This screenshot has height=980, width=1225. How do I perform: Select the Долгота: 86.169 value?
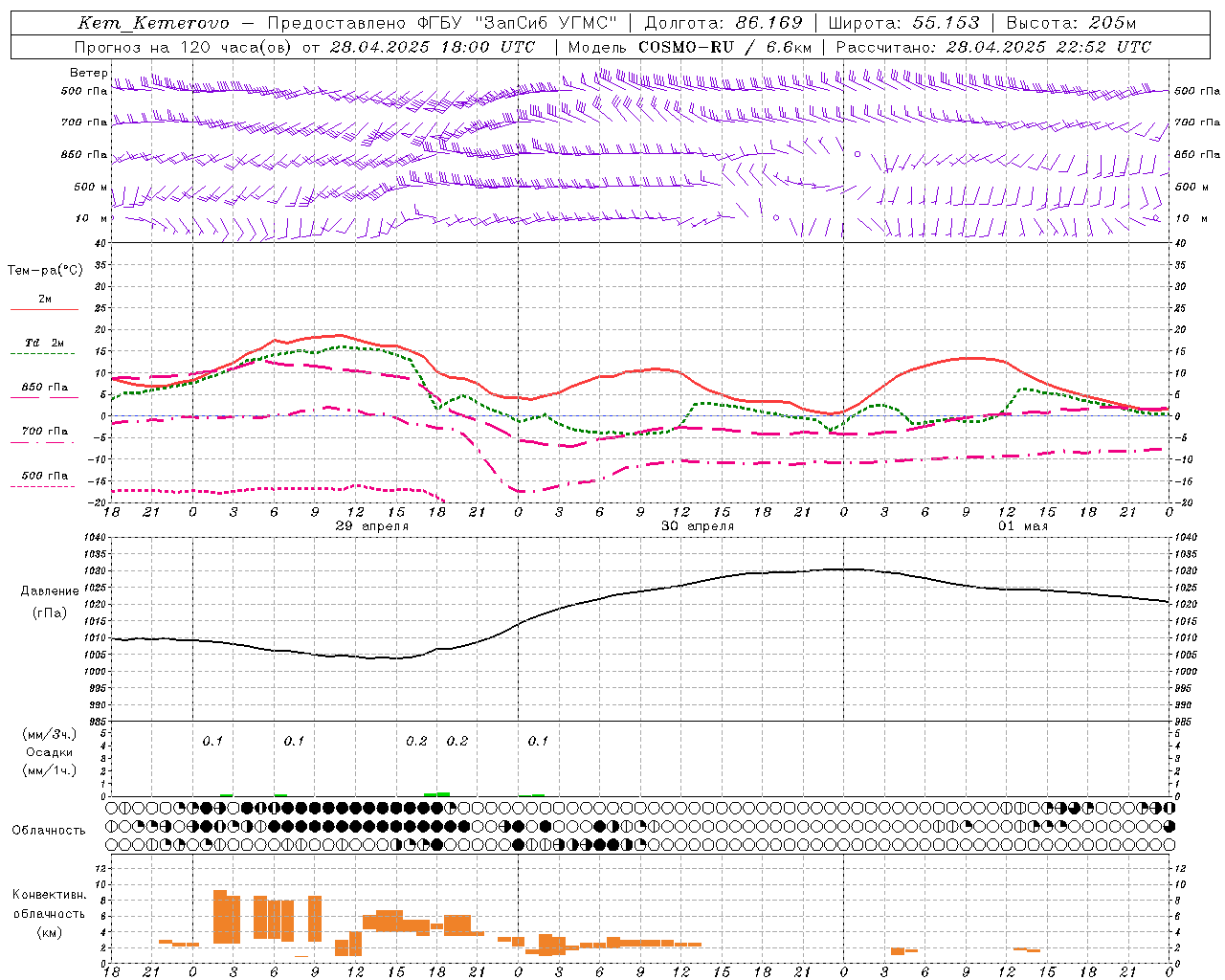point(724,23)
